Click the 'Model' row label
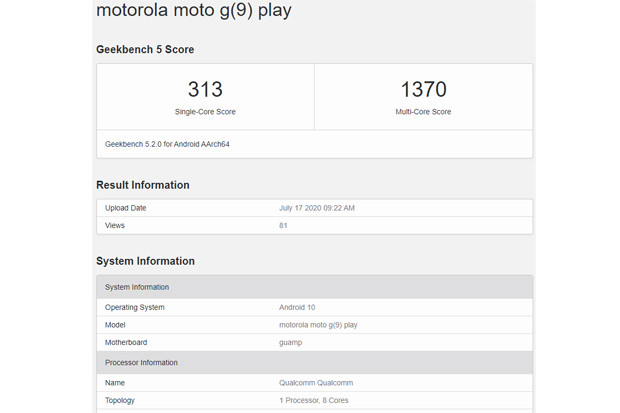This screenshot has width=620, height=413. [x=115, y=325]
